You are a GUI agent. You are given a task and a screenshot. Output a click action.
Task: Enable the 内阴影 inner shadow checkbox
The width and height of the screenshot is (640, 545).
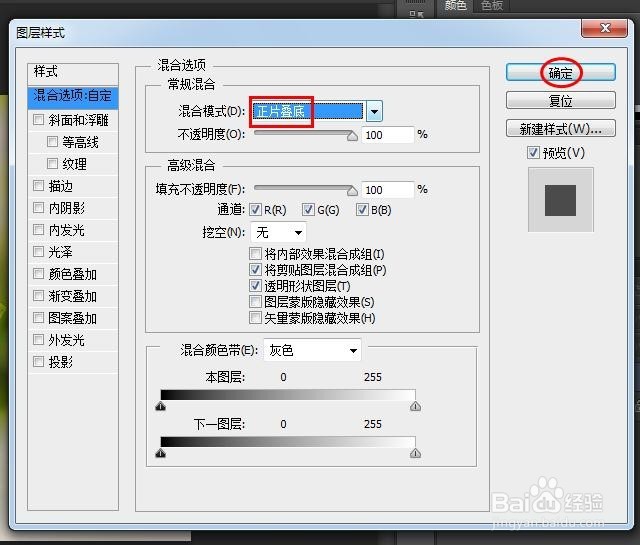tap(38, 208)
